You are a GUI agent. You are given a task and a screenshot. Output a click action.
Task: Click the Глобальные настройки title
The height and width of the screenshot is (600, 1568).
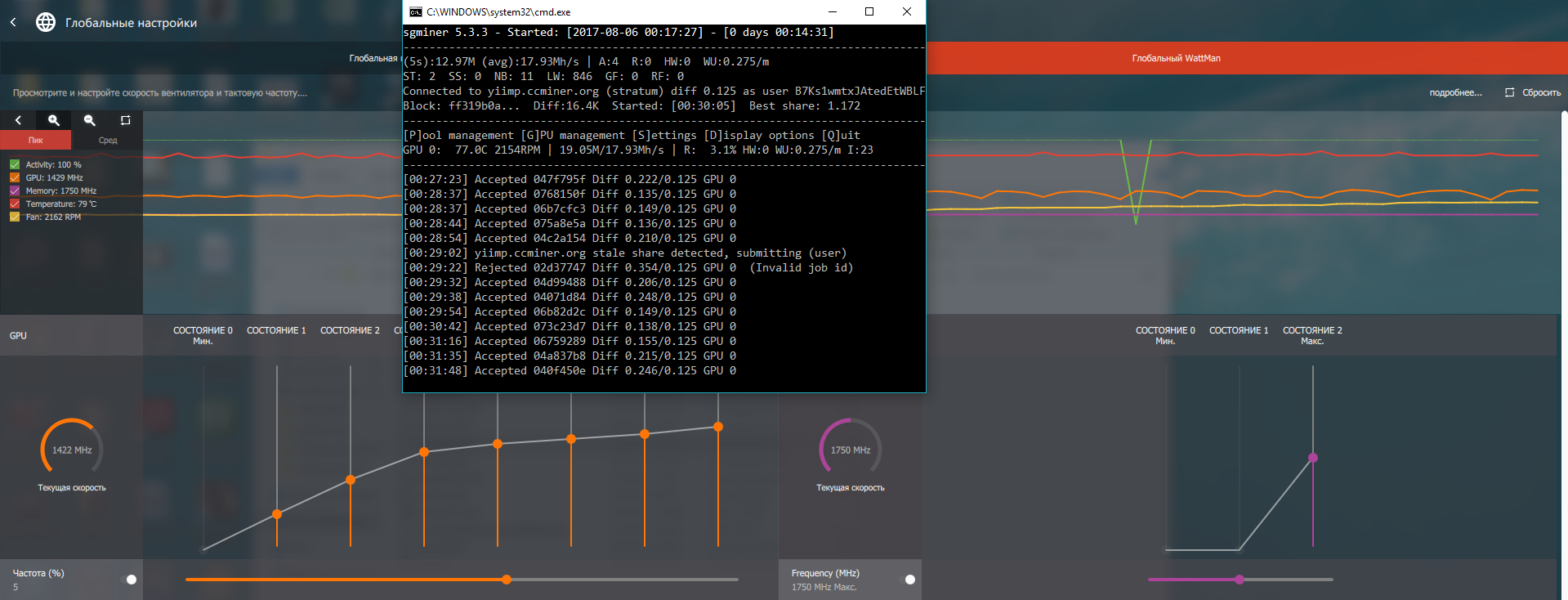click(131, 23)
